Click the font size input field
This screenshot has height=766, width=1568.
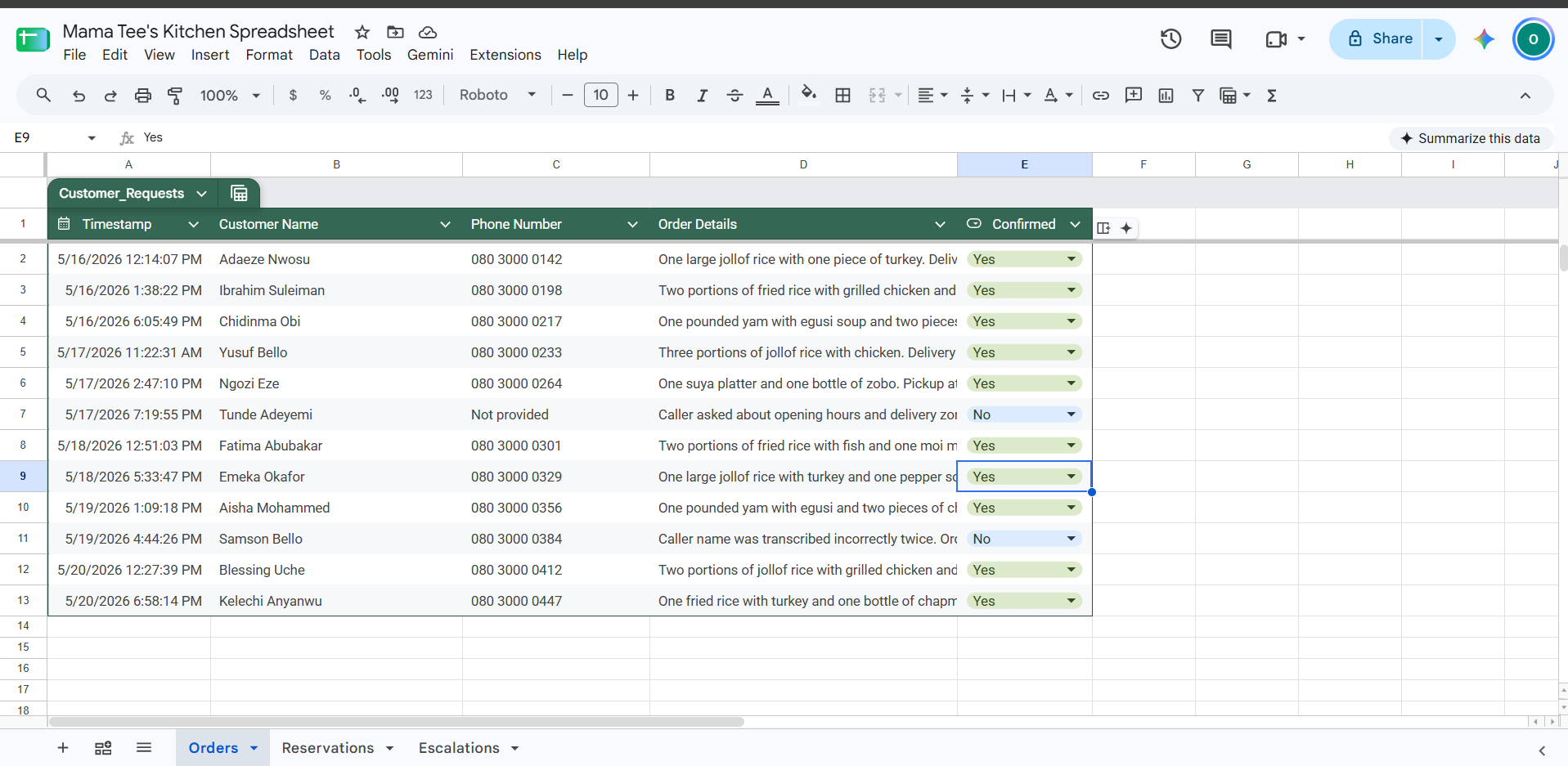point(601,95)
